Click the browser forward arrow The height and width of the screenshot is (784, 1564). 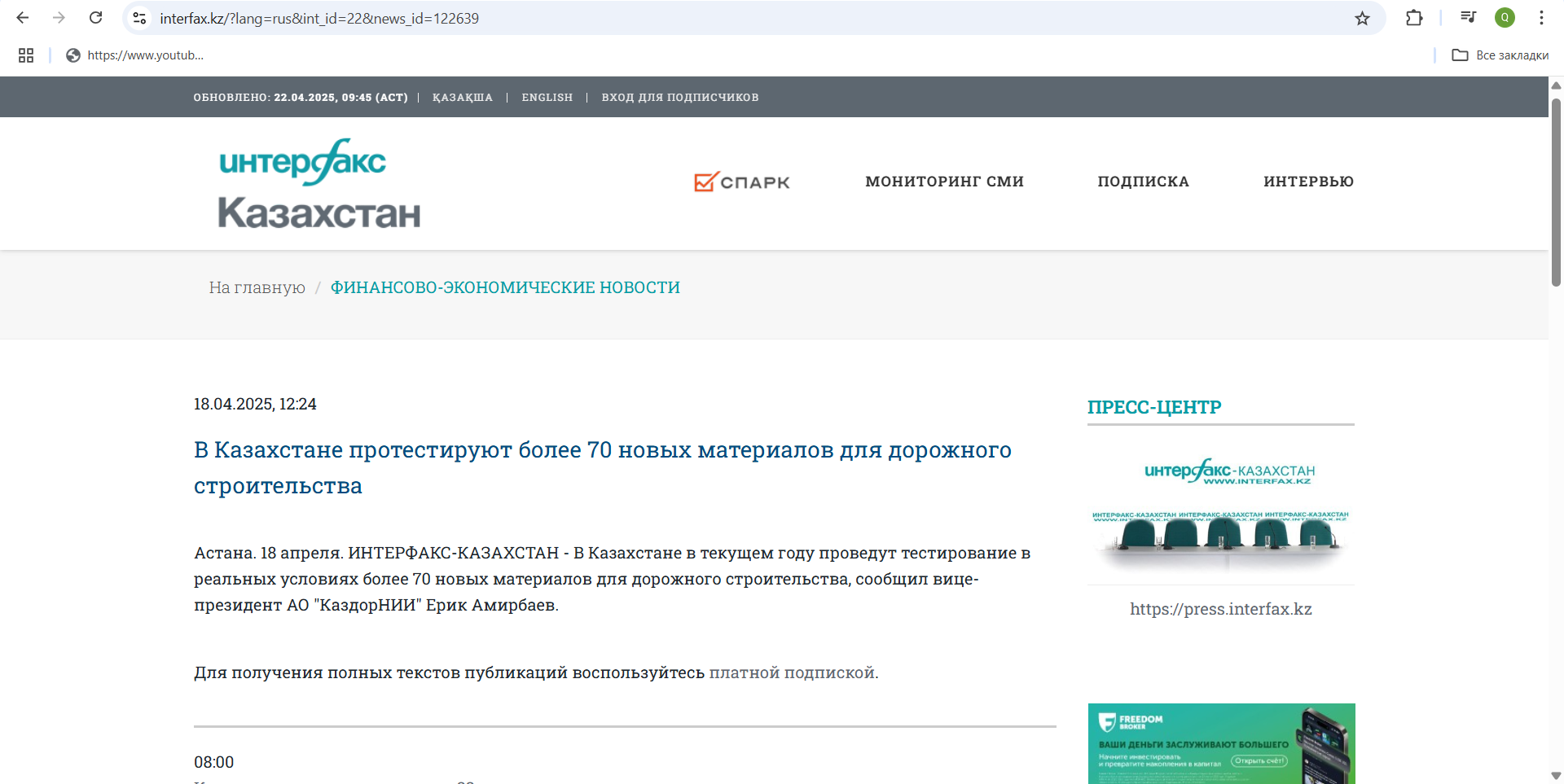click(x=59, y=18)
